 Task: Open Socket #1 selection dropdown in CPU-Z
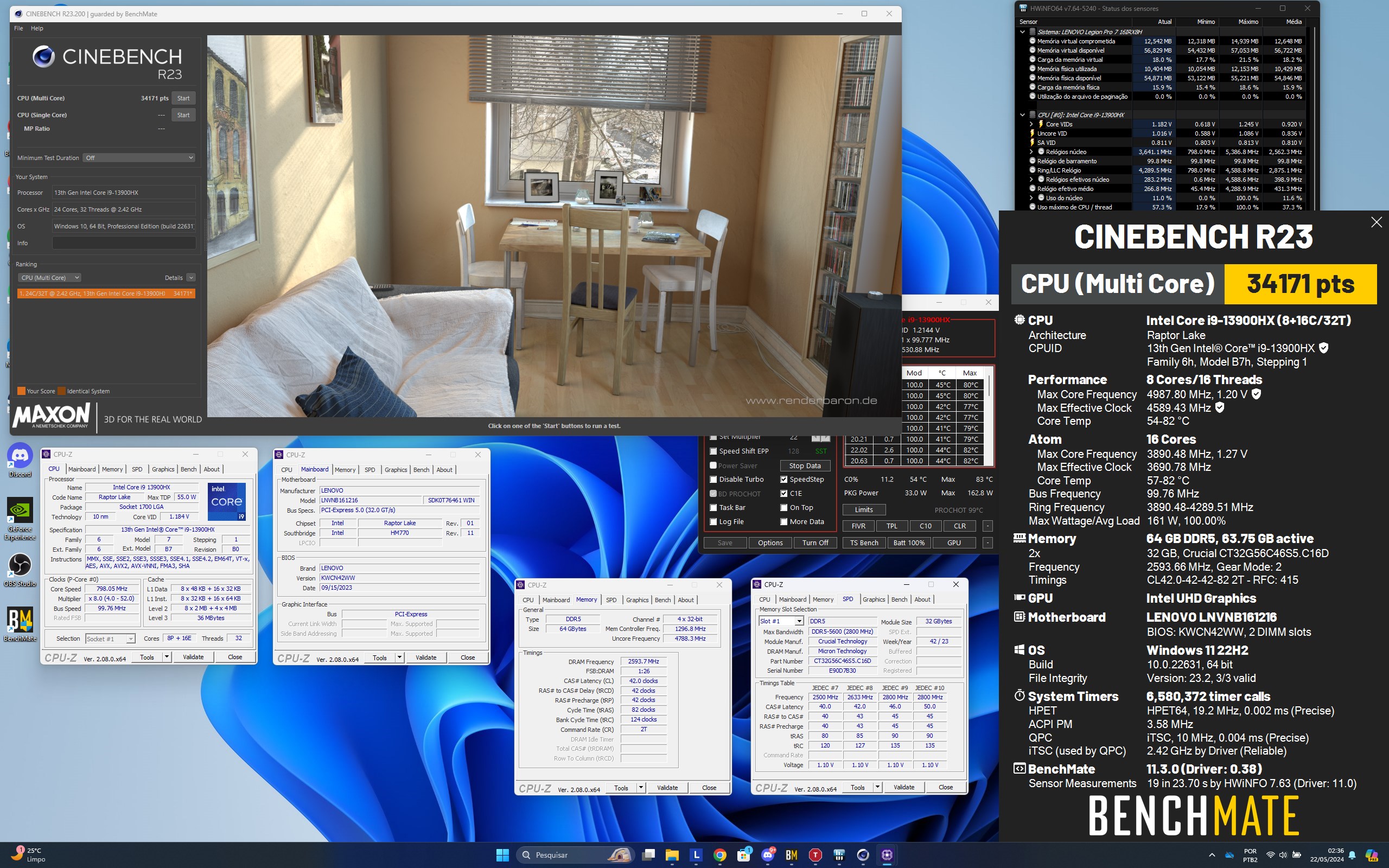110,639
